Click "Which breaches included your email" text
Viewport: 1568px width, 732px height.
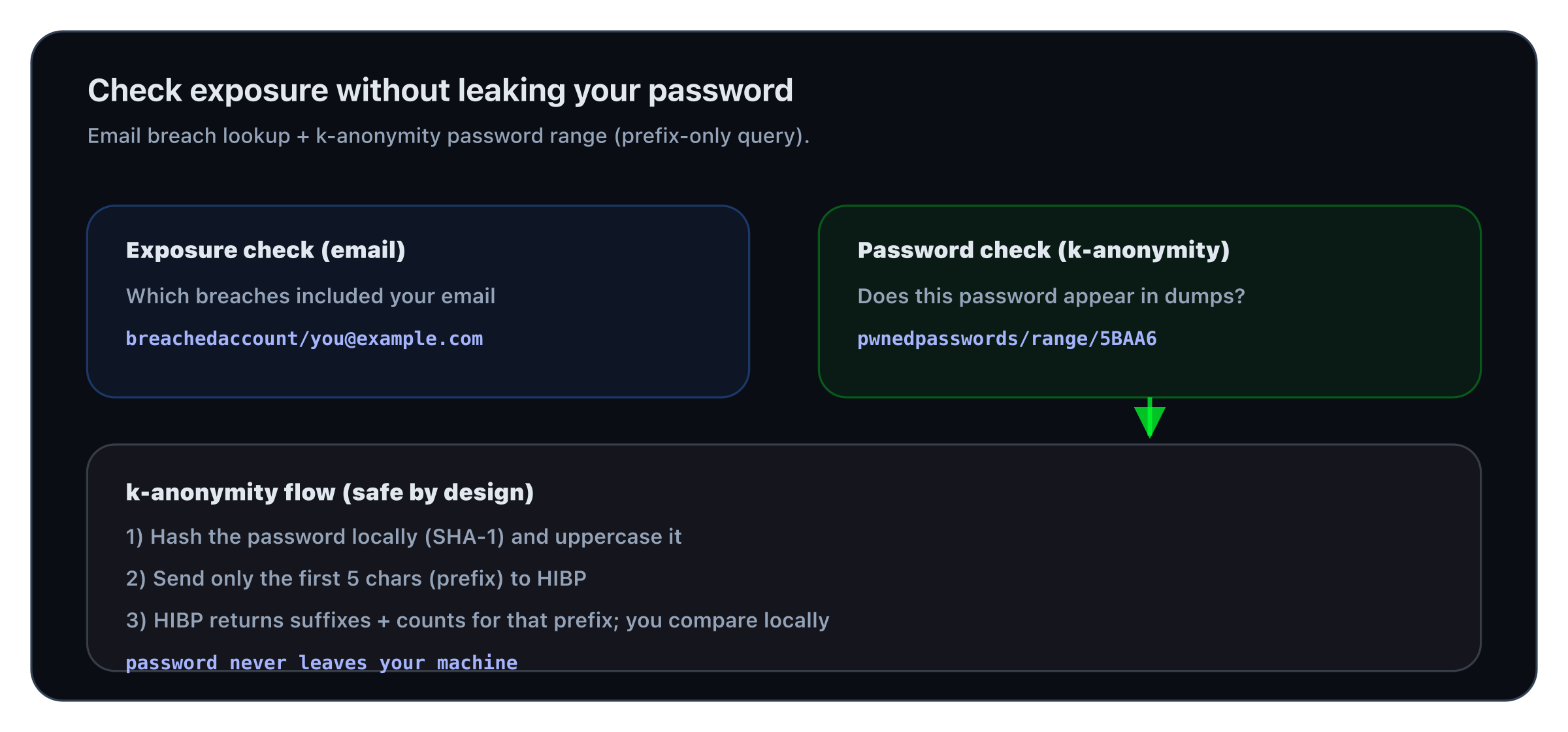pos(310,296)
